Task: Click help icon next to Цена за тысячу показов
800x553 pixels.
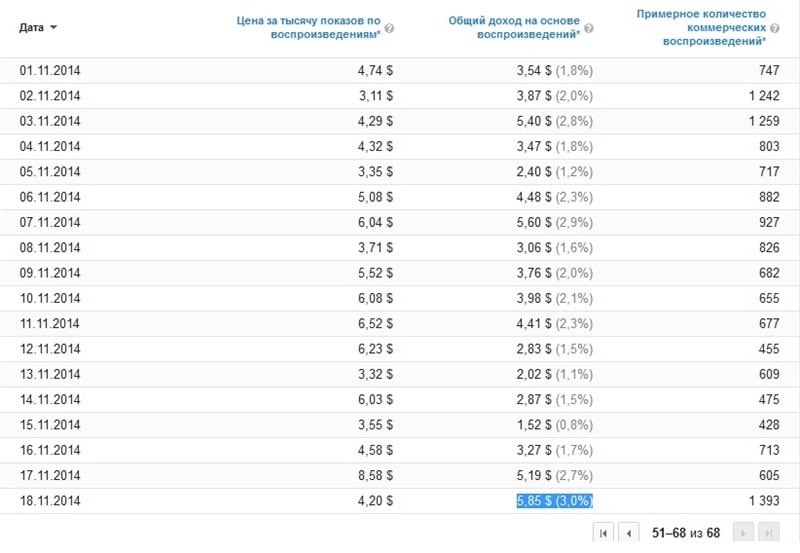Action: (389, 29)
